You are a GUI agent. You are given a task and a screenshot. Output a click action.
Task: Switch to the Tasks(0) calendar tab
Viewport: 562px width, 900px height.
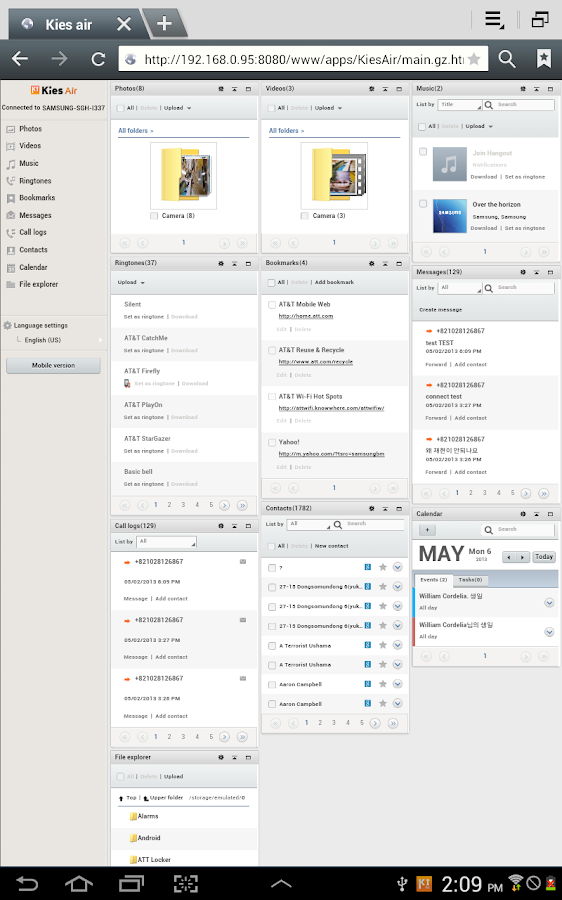pos(470,580)
